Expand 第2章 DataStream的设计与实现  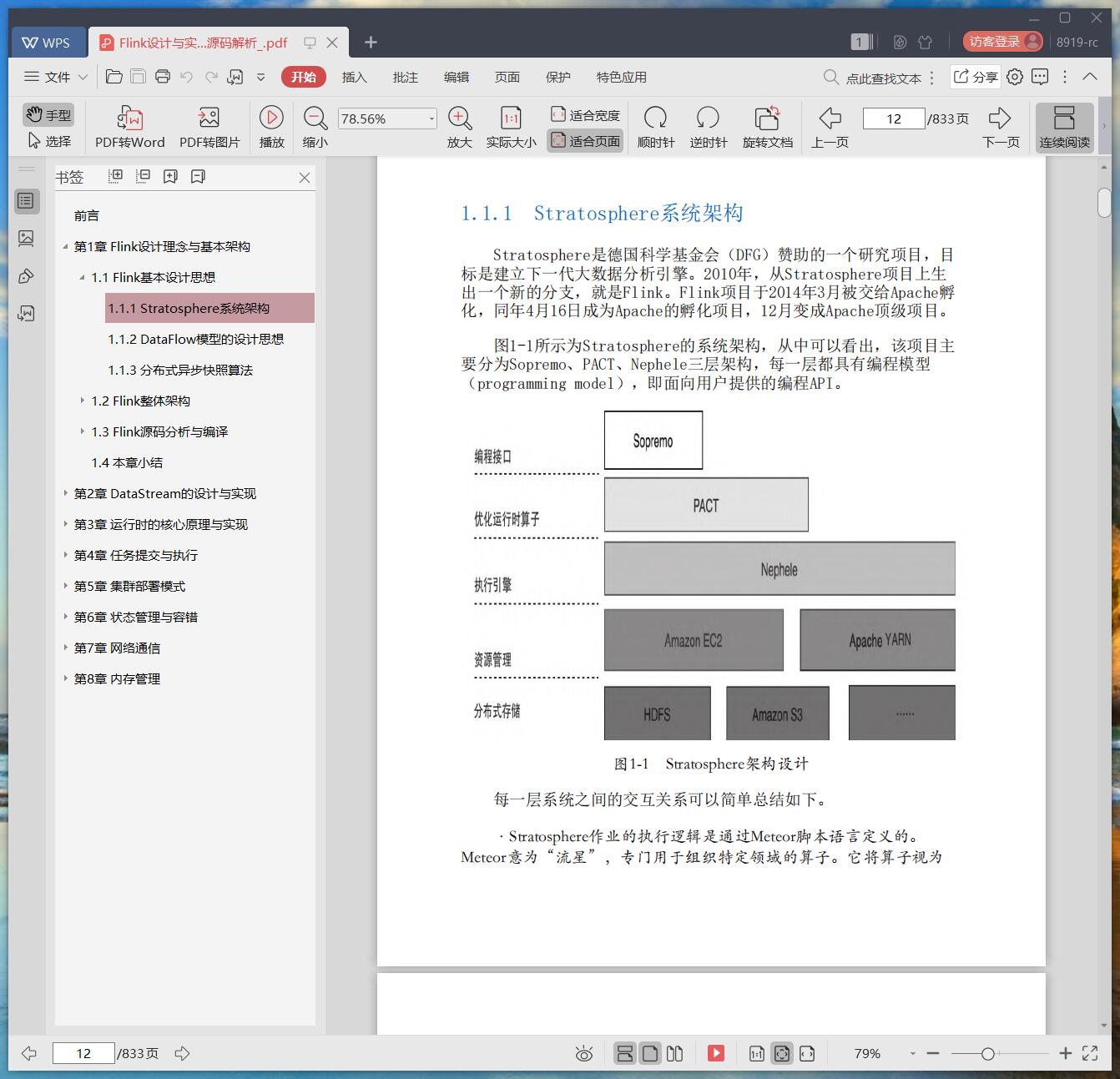(65, 493)
